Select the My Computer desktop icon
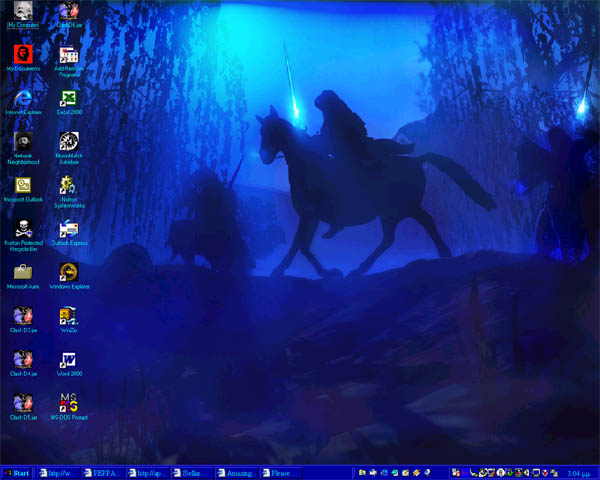The image size is (600, 480). [x=23, y=15]
